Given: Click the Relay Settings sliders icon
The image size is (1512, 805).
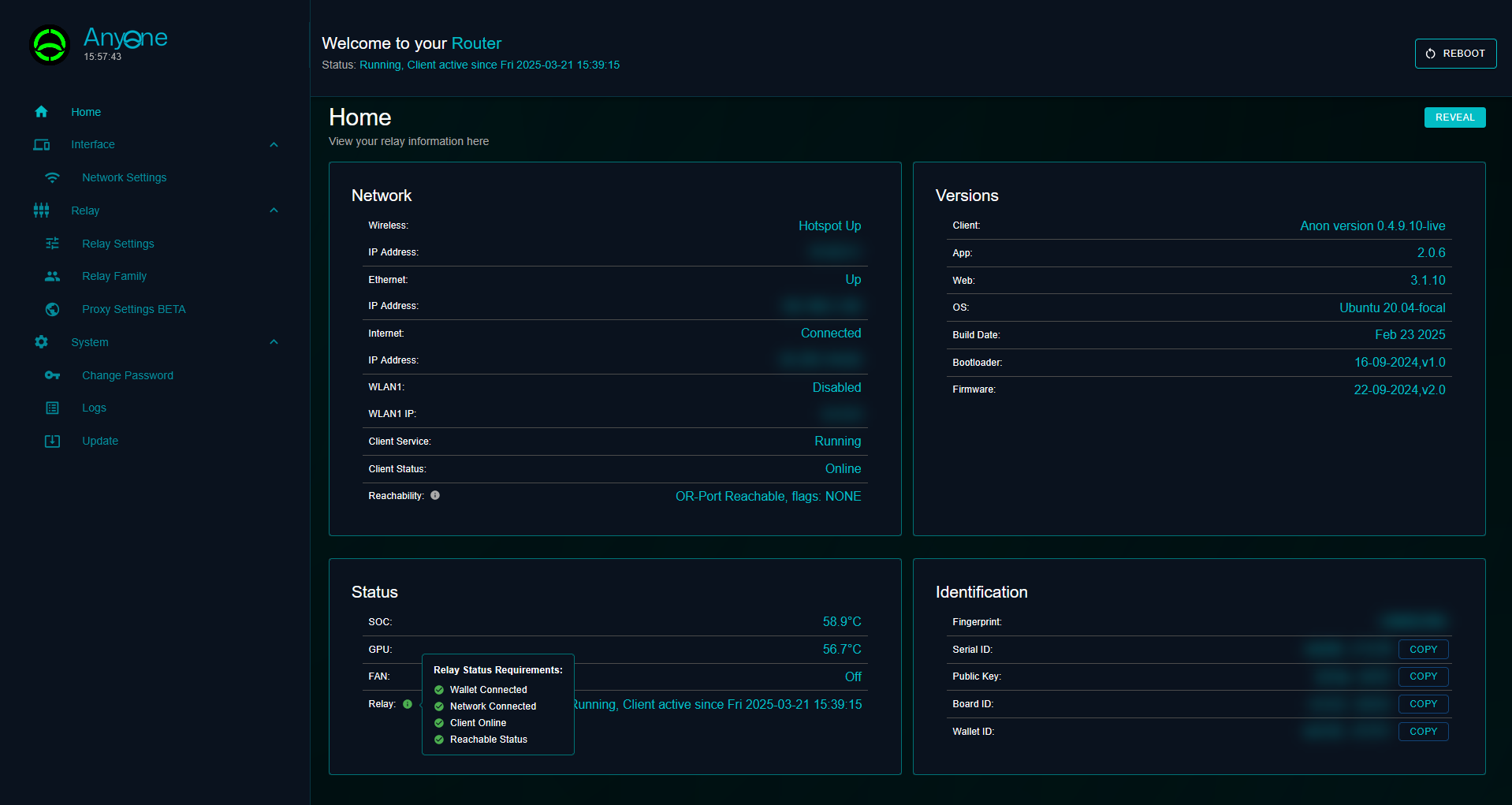Looking at the screenshot, I should [52, 244].
